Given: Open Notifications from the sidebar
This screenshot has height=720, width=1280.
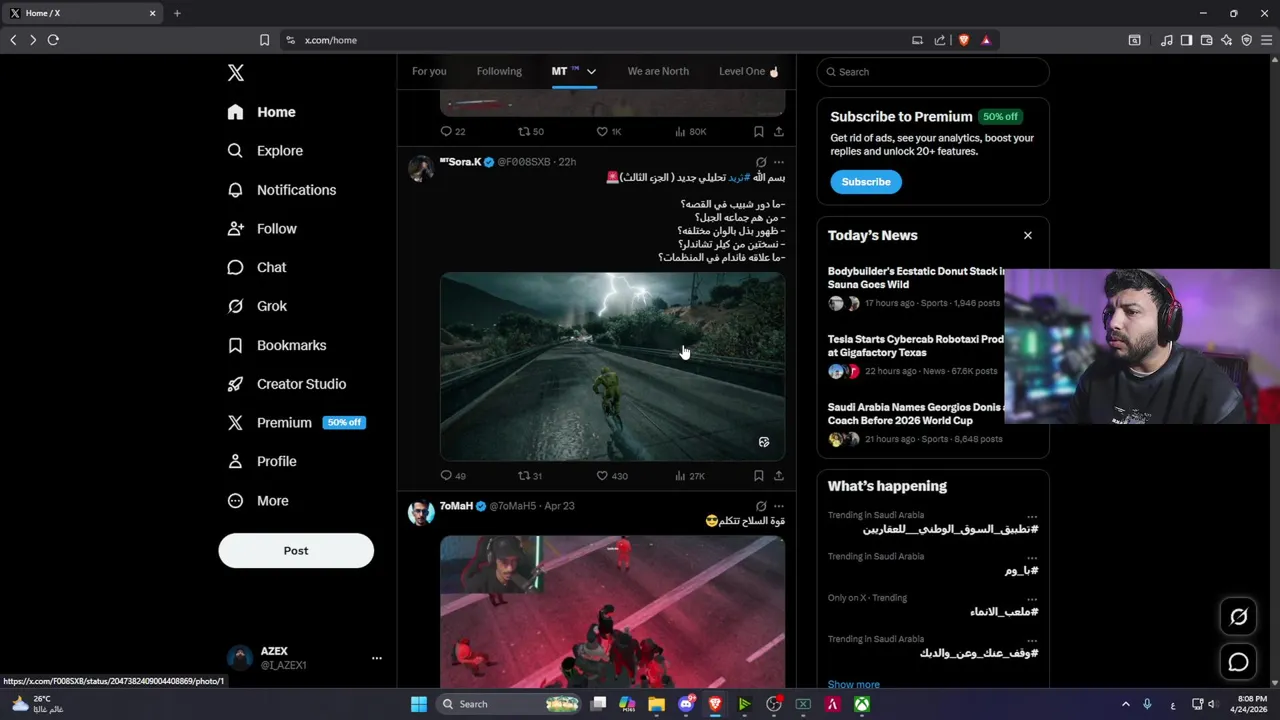Looking at the screenshot, I should tap(282, 190).
